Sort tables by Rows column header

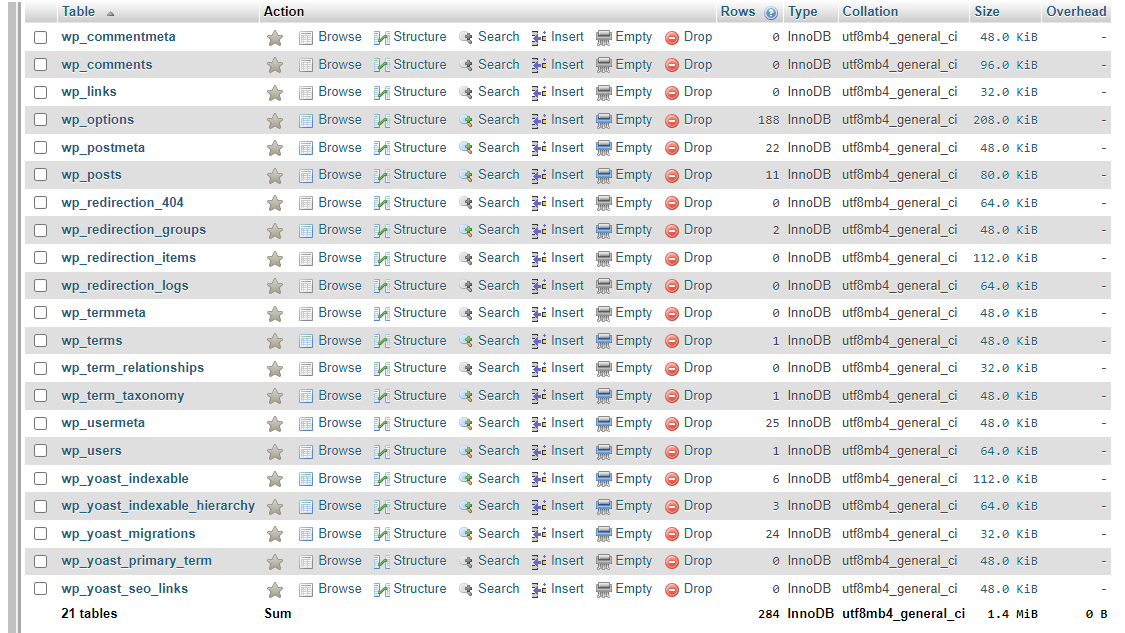coord(738,11)
